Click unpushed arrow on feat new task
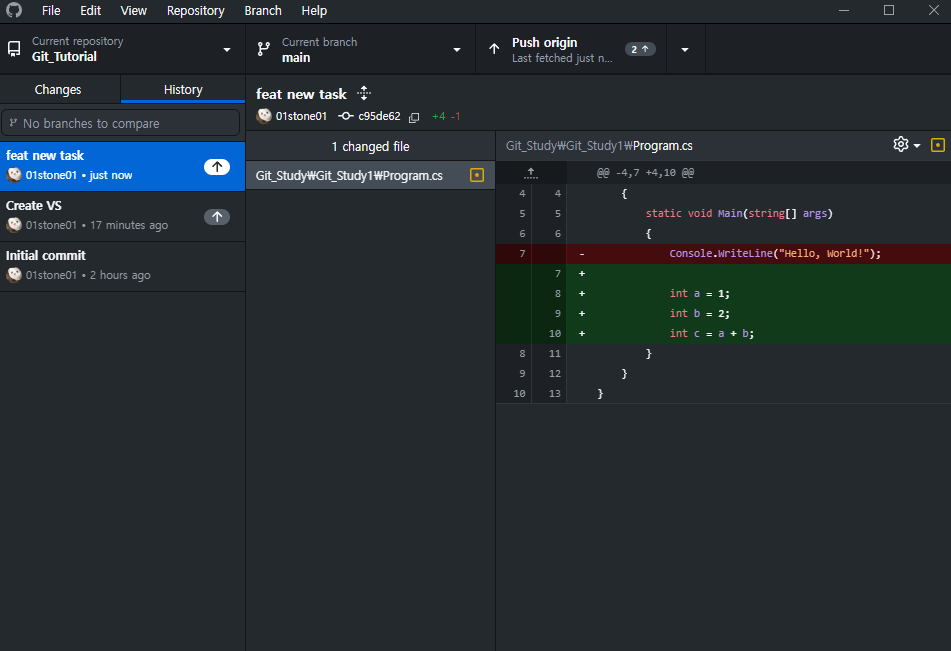This screenshot has width=951, height=651. (217, 166)
